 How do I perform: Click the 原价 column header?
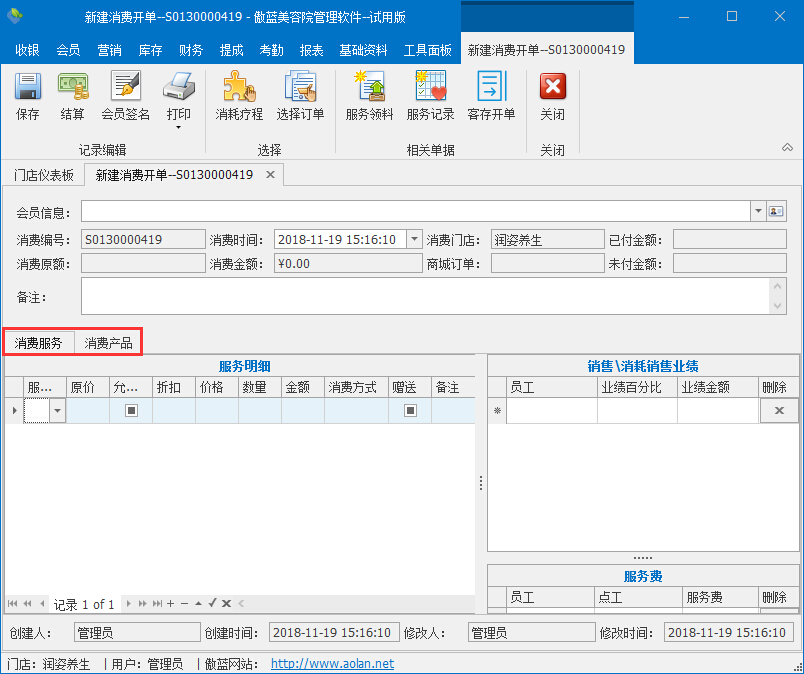click(x=88, y=387)
